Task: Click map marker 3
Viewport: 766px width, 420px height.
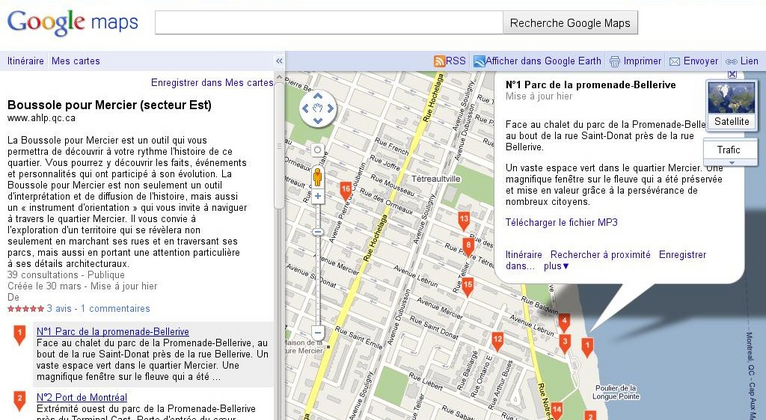Action: 565,343
